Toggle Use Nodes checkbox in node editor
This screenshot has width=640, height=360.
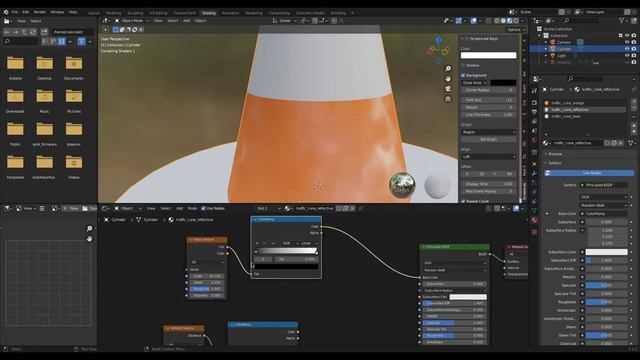[x=203, y=209]
